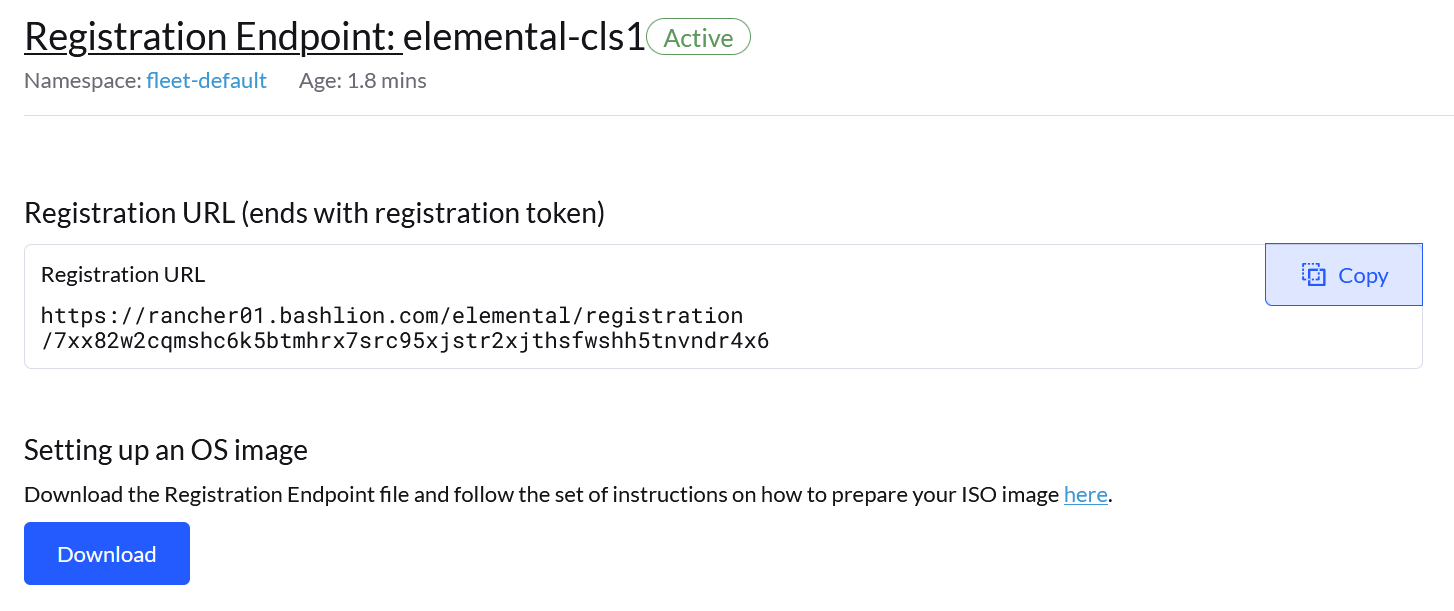1454x611 pixels.
Task: Click the elemental-cls1 endpoint name
Action: pos(521,35)
